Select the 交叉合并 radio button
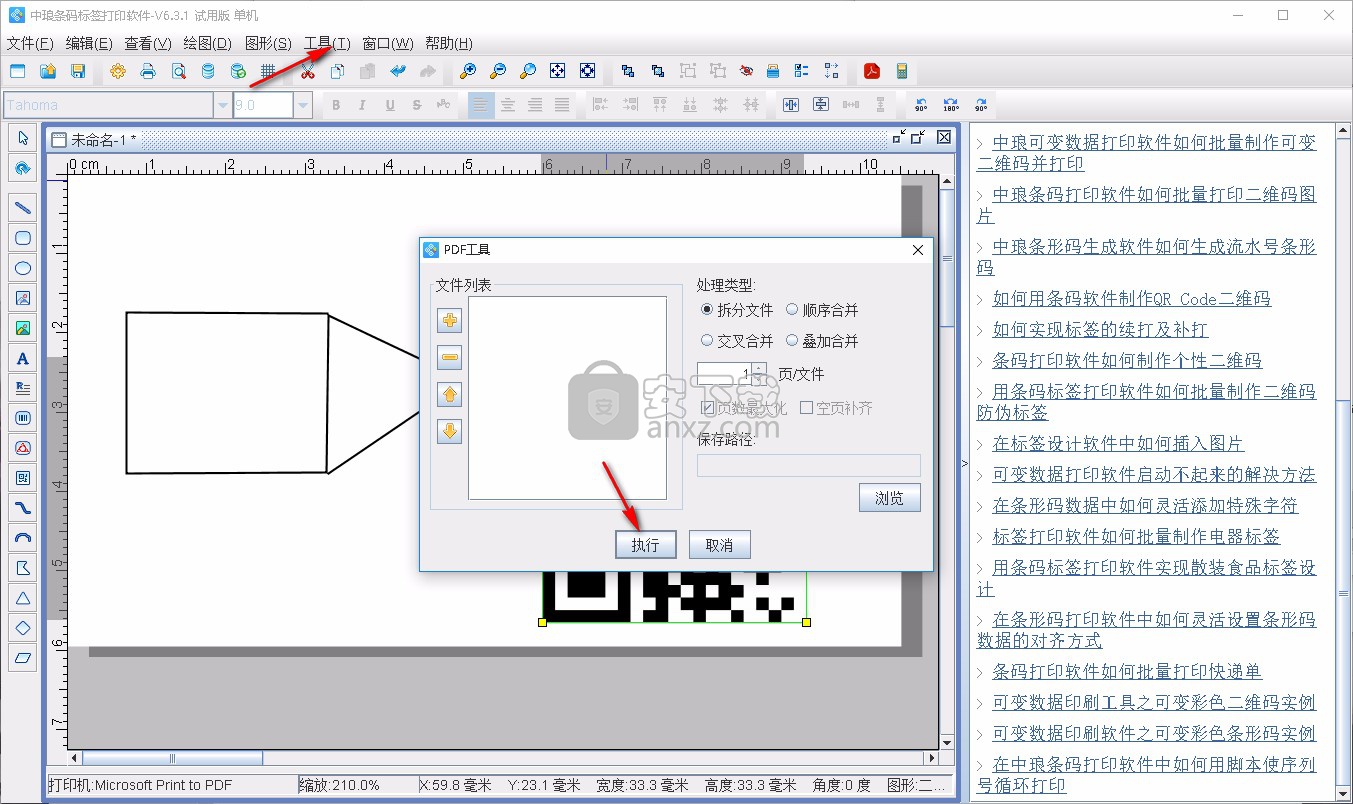 click(x=707, y=341)
